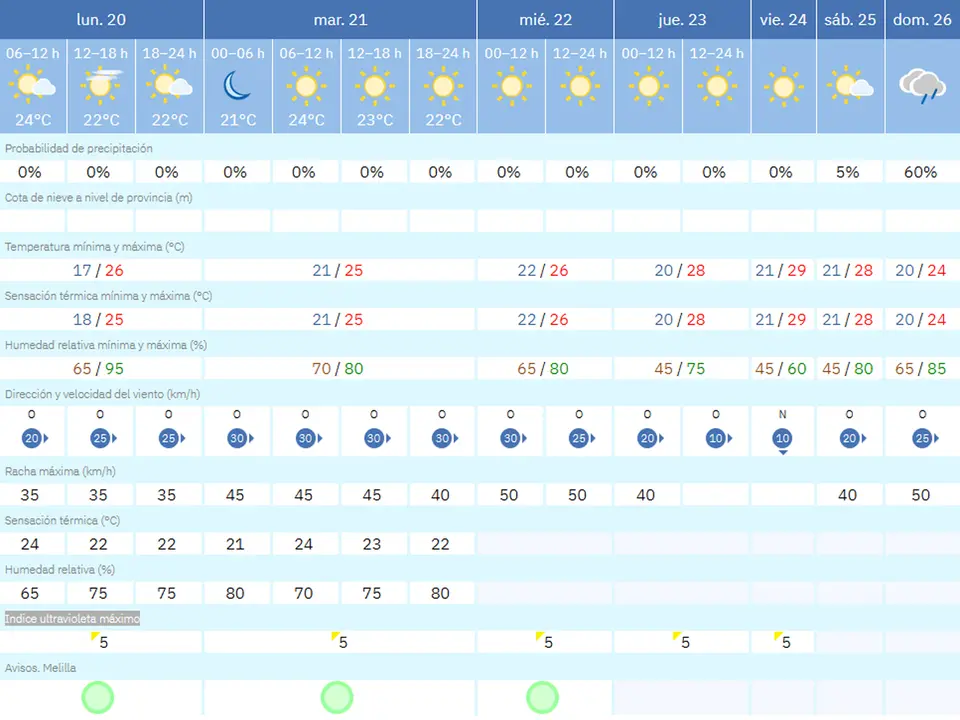This screenshot has height=720, width=960.
Task: Click the moon icon for mar. 21 00–06 h
Action: click(x=237, y=86)
